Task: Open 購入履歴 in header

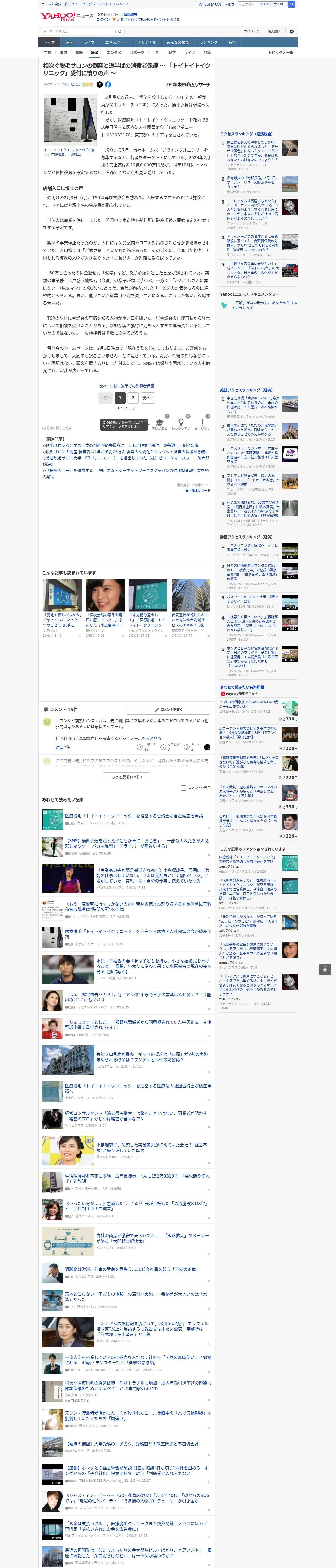Action: 274,31
